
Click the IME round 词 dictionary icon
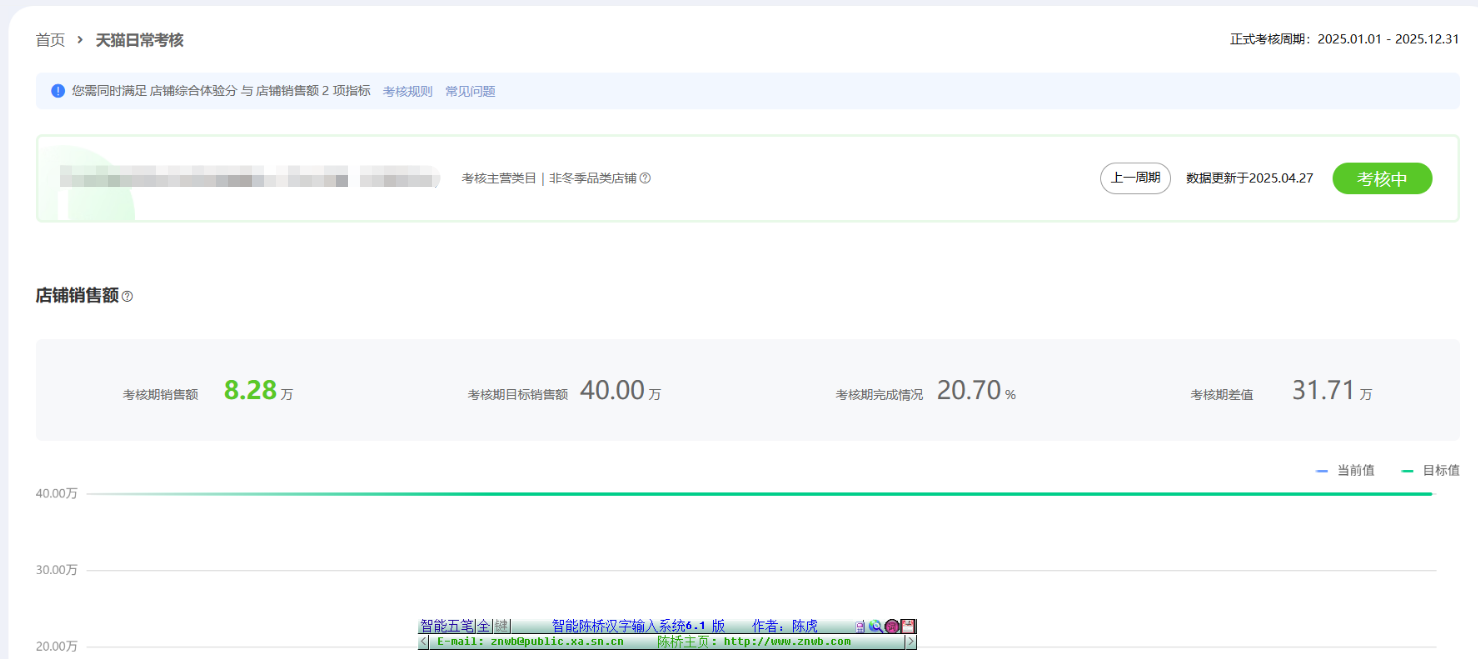point(891,626)
